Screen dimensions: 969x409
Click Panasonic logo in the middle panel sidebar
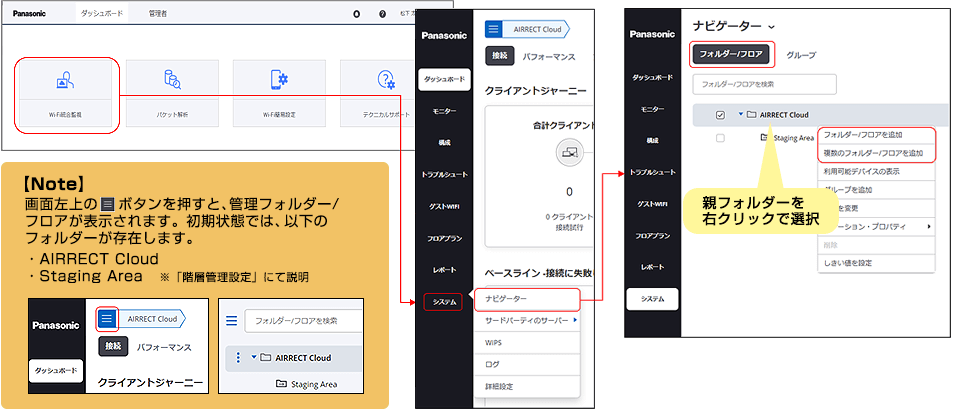(445, 35)
